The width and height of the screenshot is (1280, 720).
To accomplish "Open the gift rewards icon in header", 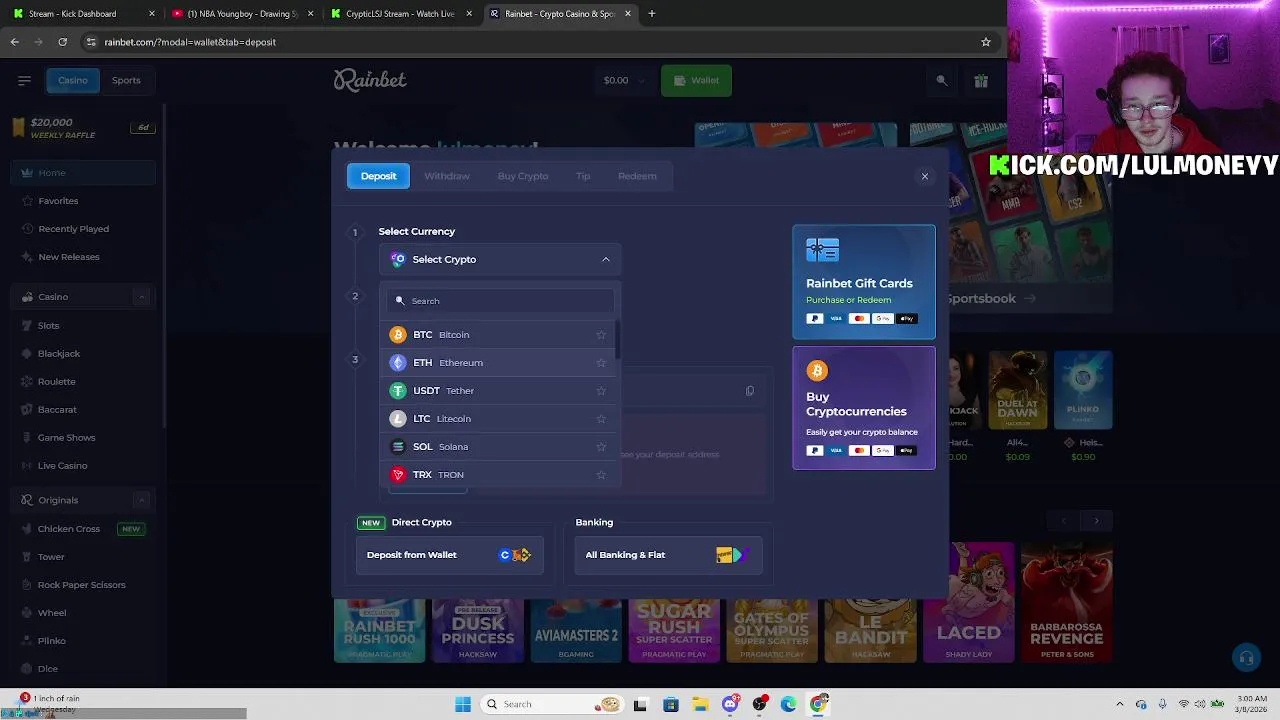I will 981,80.
